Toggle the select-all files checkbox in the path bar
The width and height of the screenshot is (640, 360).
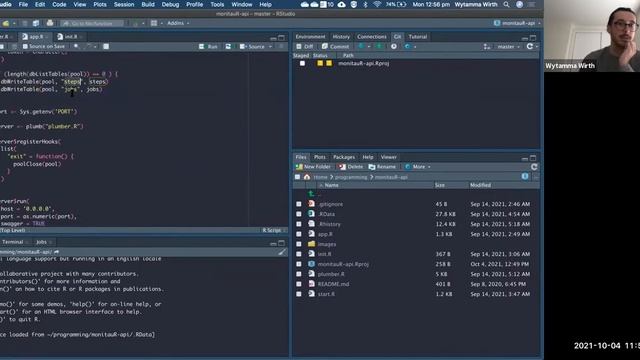click(297, 177)
